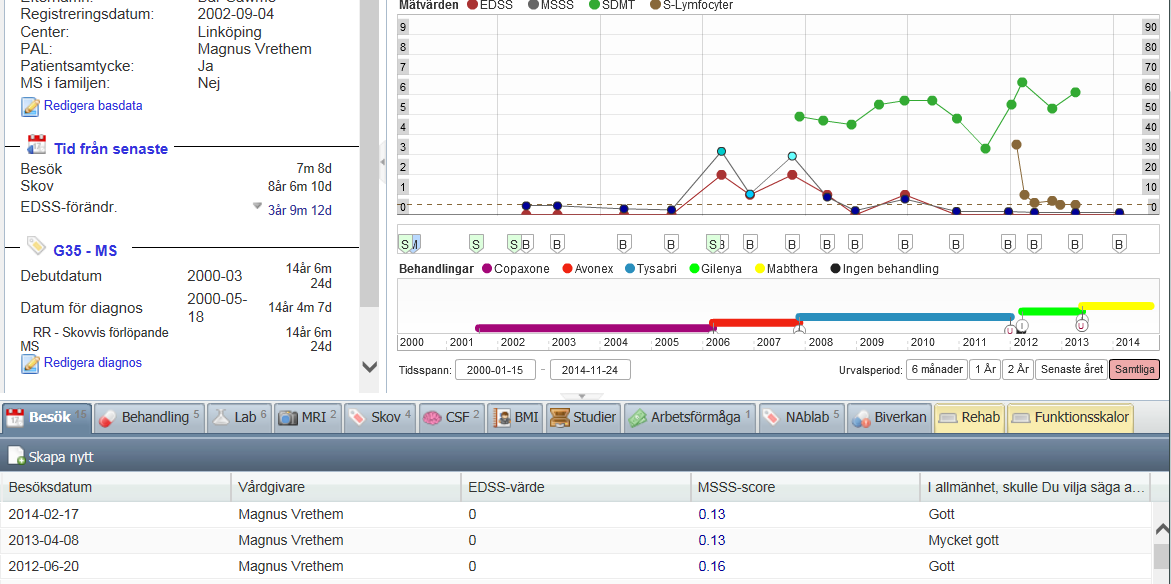The width and height of the screenshot is (1171, 584).
Task: Click the green Gilenya treatment bar
Action: 1052,311
